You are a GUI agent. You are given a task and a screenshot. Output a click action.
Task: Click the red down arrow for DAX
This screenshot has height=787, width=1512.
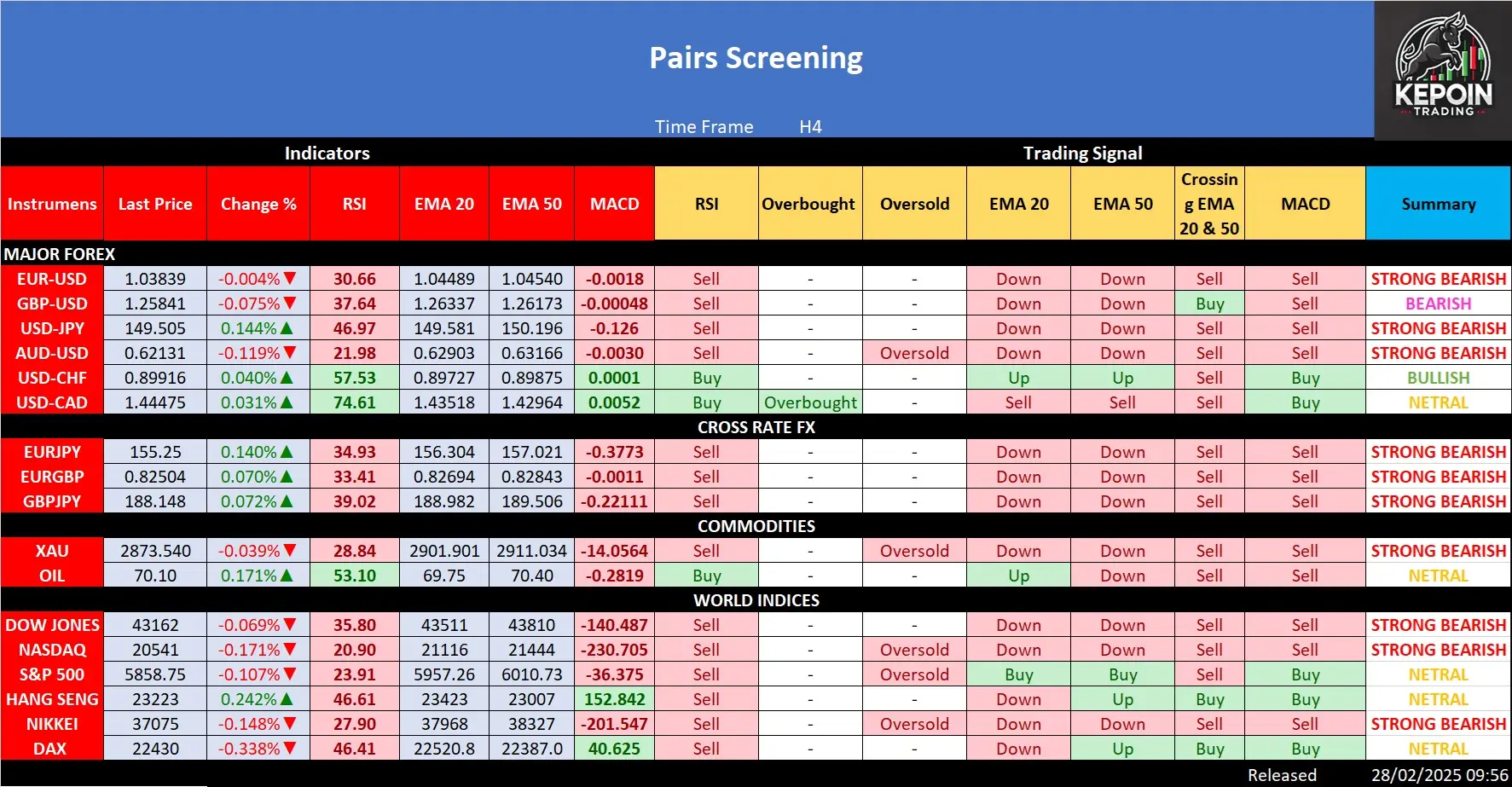(291, 749)
